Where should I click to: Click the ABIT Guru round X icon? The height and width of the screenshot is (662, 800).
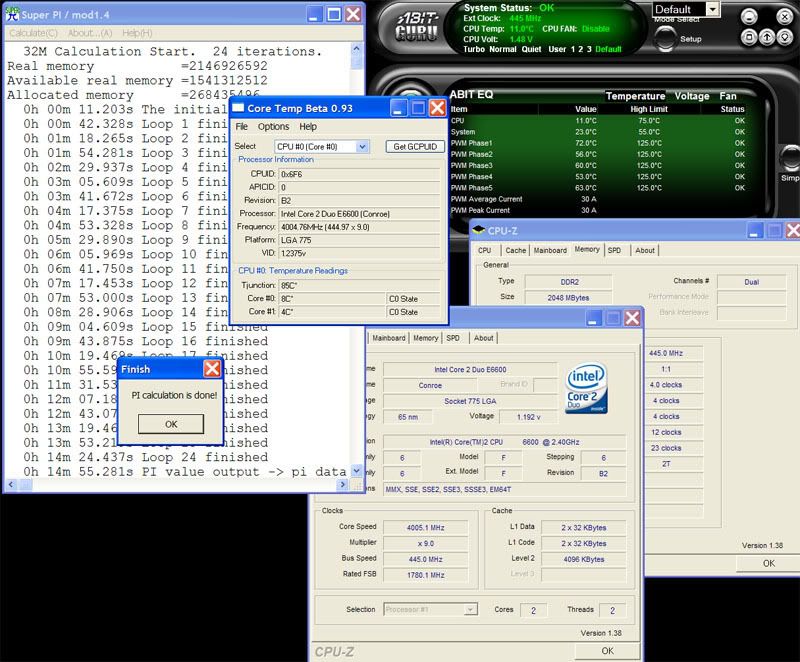[x=784, y=17]
